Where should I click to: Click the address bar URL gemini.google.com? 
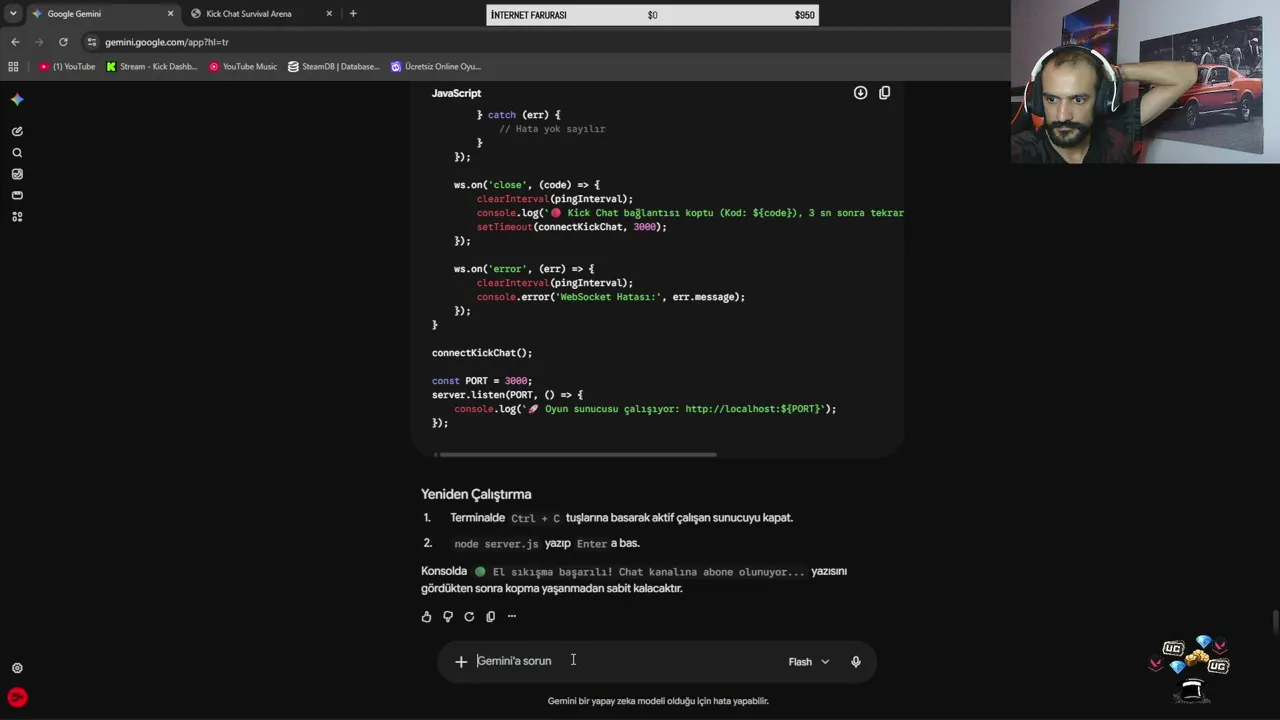(x=167, y=42)
